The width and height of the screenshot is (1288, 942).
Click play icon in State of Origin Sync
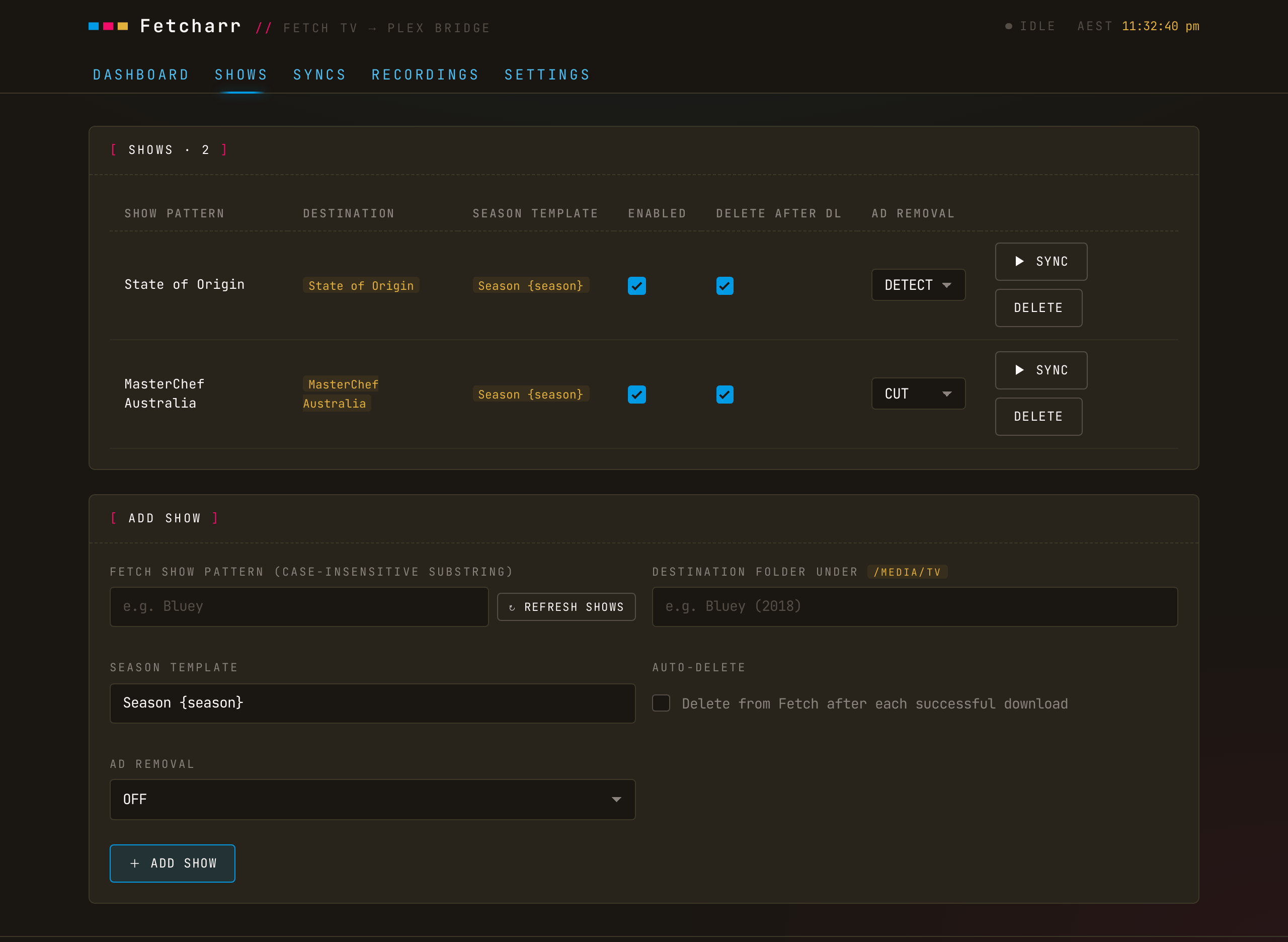click(x=1019, y=262)
